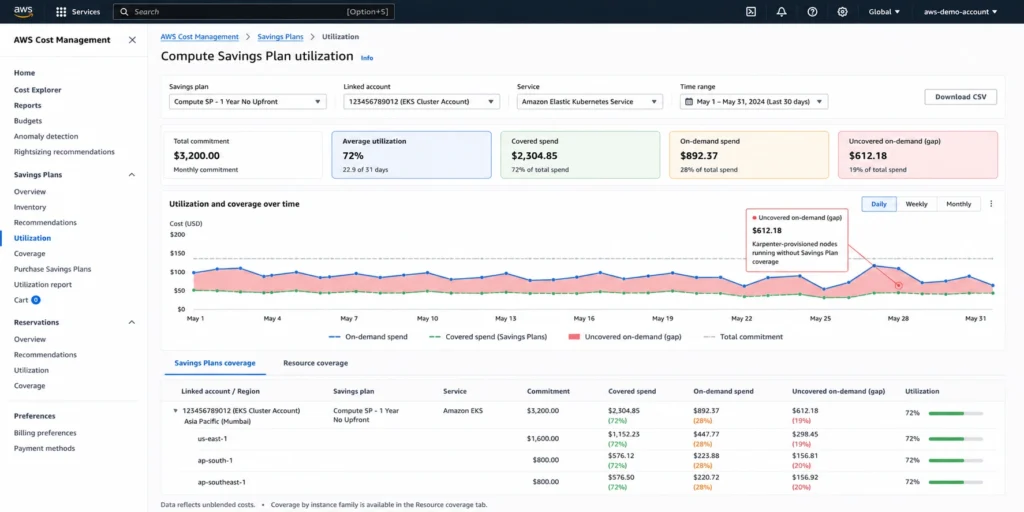Image resolution: width=1024 pixels, height=512 pixels.
Task: Open the Service dropdown
Action: tap(590, 102)
